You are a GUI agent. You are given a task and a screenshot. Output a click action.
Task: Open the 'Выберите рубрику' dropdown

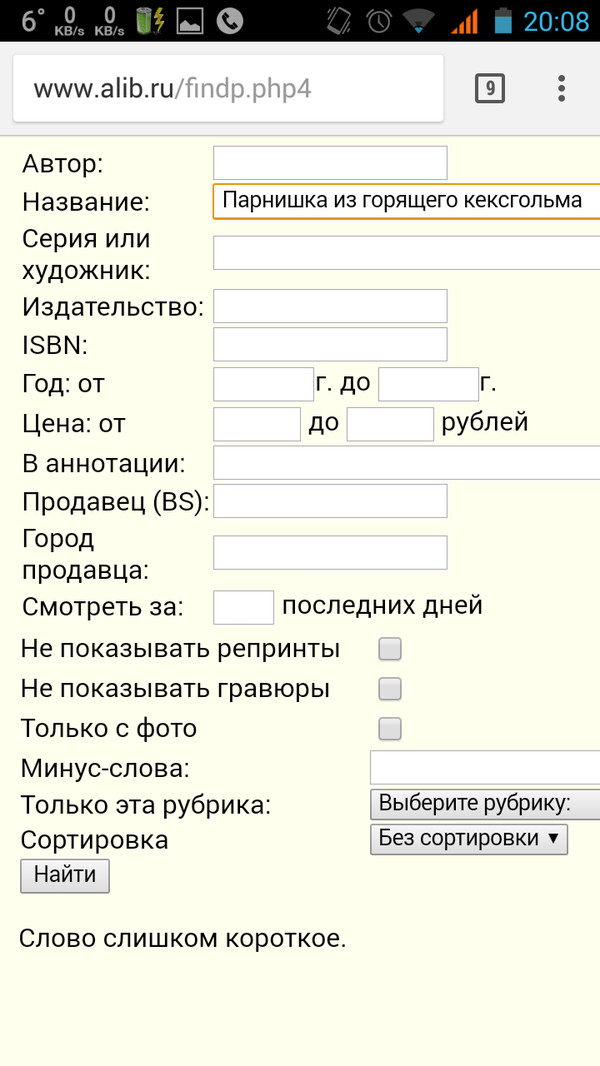pyautogui.click(x=485, y=804)
